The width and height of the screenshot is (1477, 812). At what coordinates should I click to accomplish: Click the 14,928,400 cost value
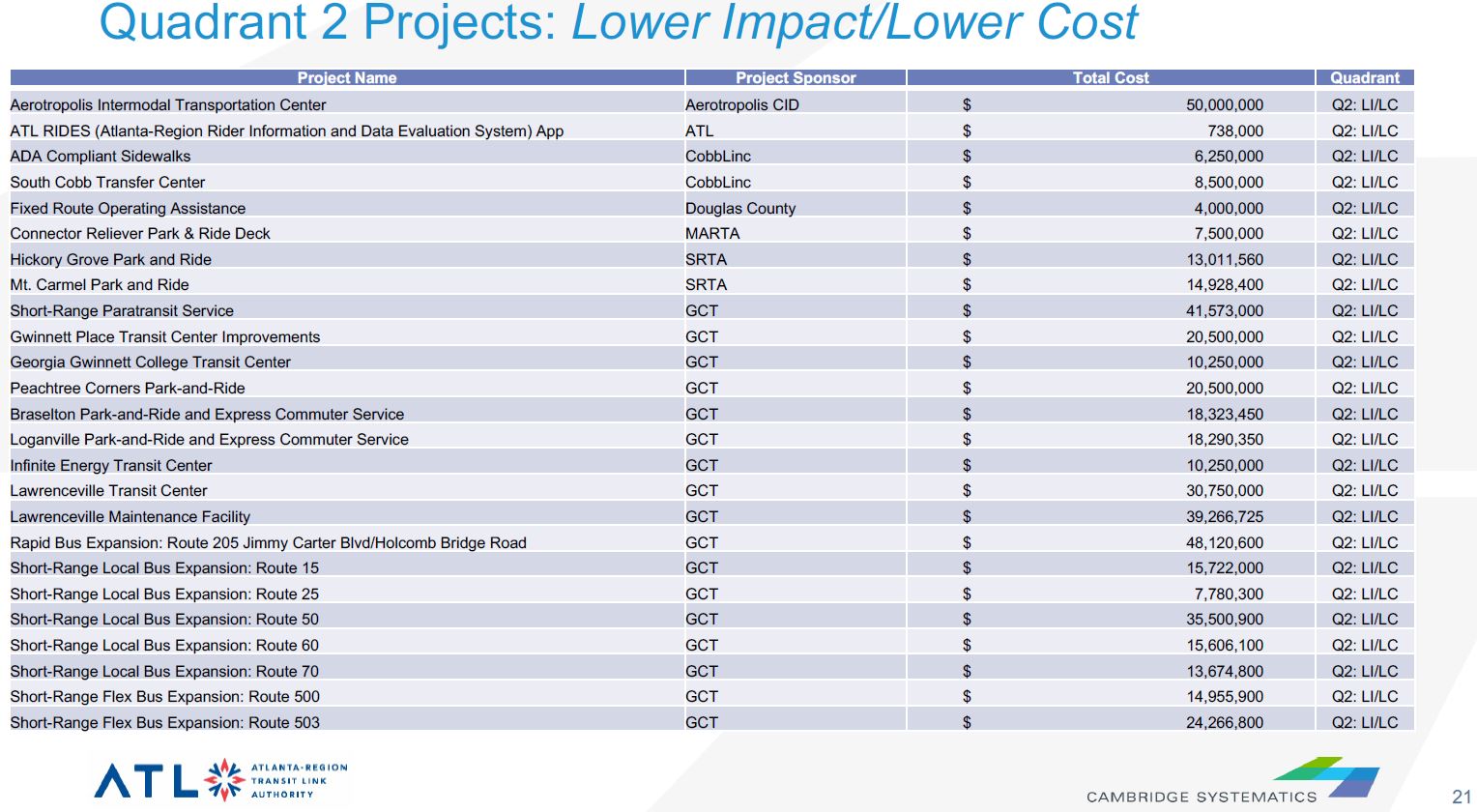pyautogui.click(x=1225, y=284)
